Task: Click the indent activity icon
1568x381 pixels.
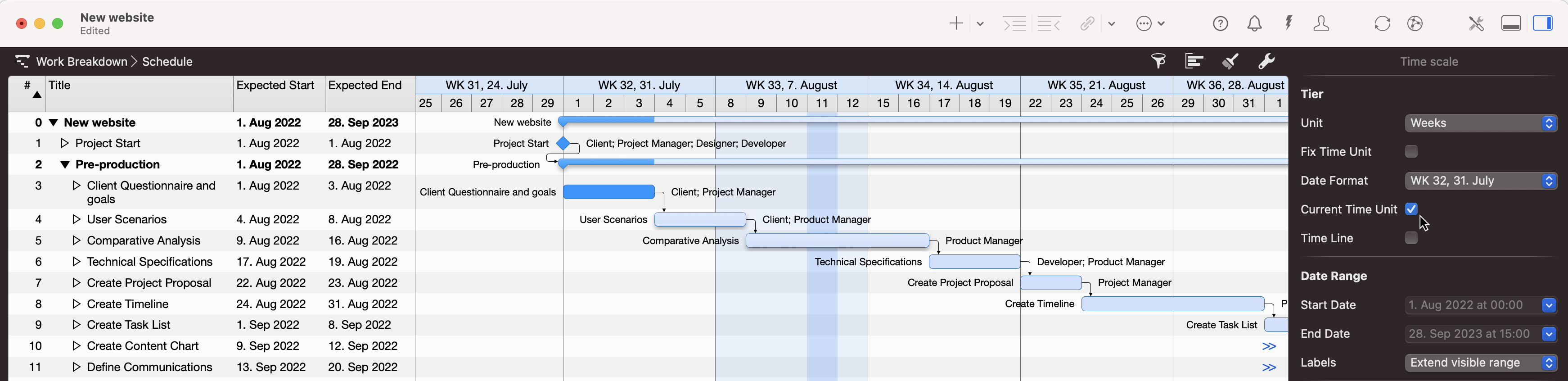Action: tap(1015, 24)
